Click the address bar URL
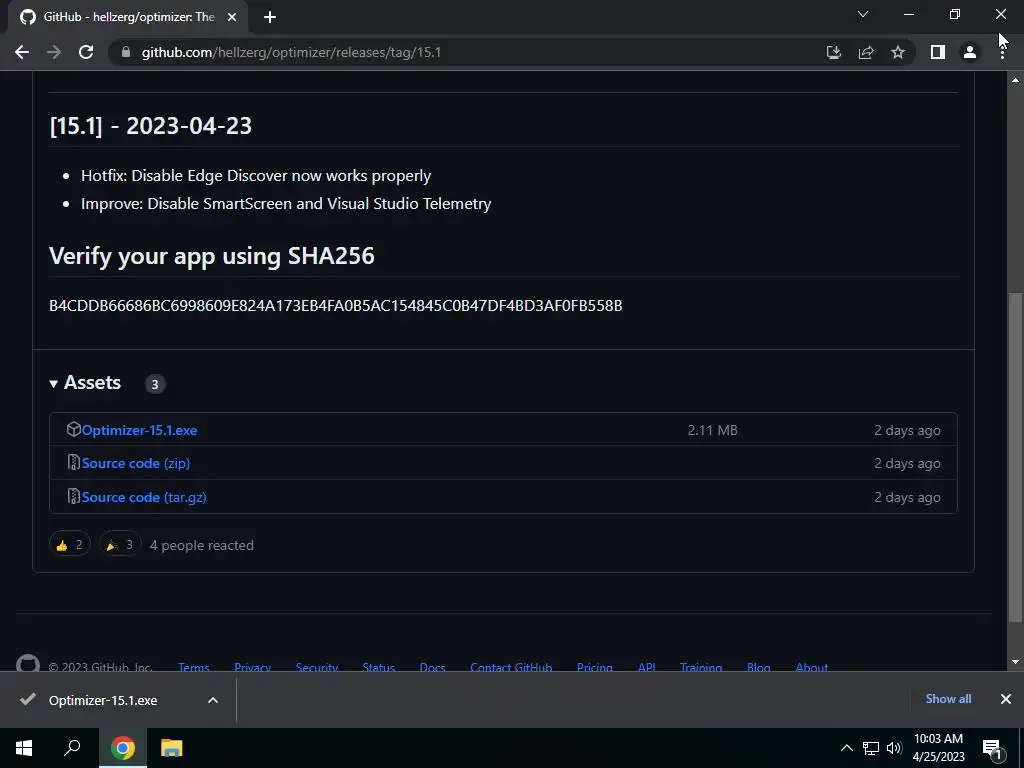 (291, 52)
